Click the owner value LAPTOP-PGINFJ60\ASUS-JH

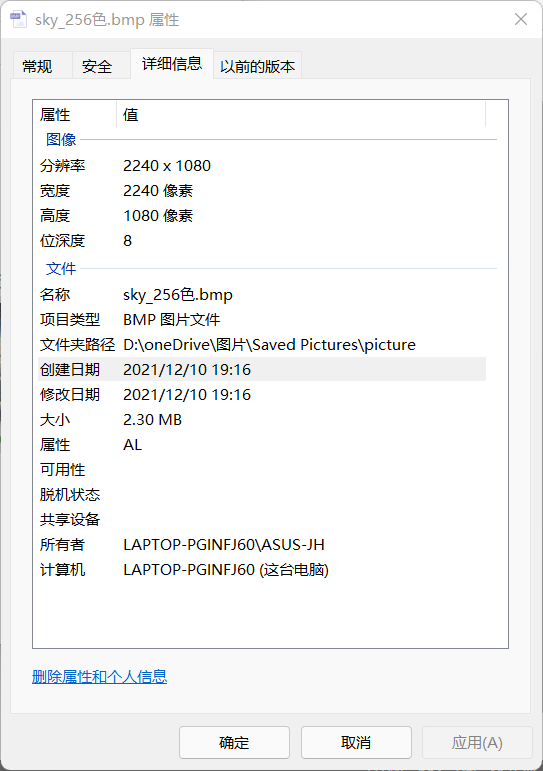(224, 545)
